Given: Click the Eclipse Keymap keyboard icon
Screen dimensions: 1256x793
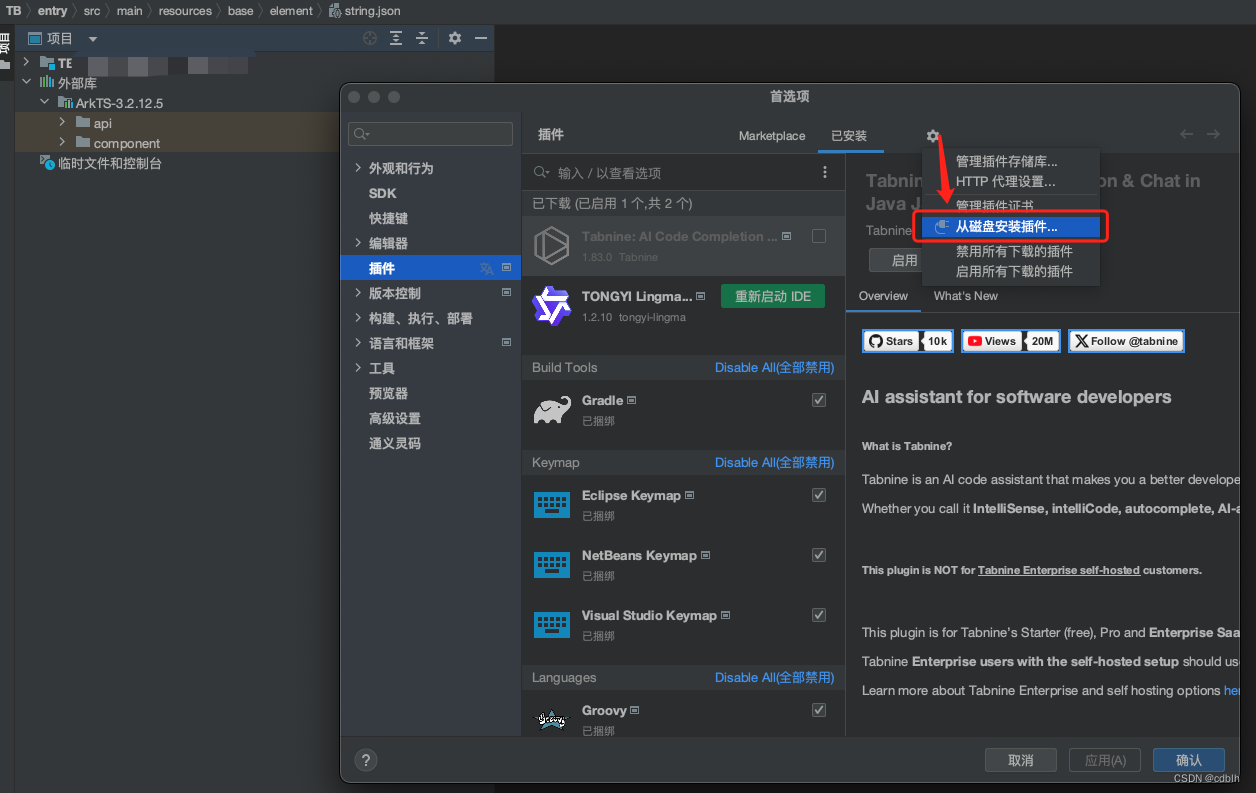Looking at the screenshot, I should [551, 505].
